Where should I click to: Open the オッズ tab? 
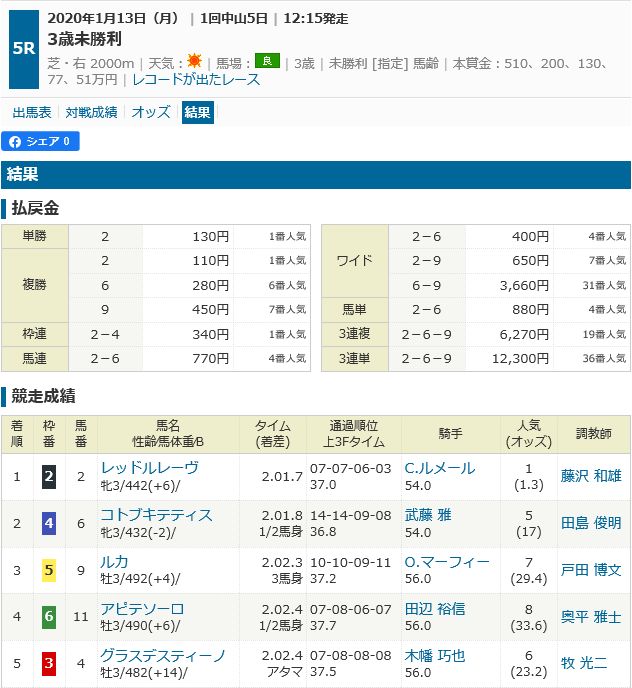click(151, 112)
